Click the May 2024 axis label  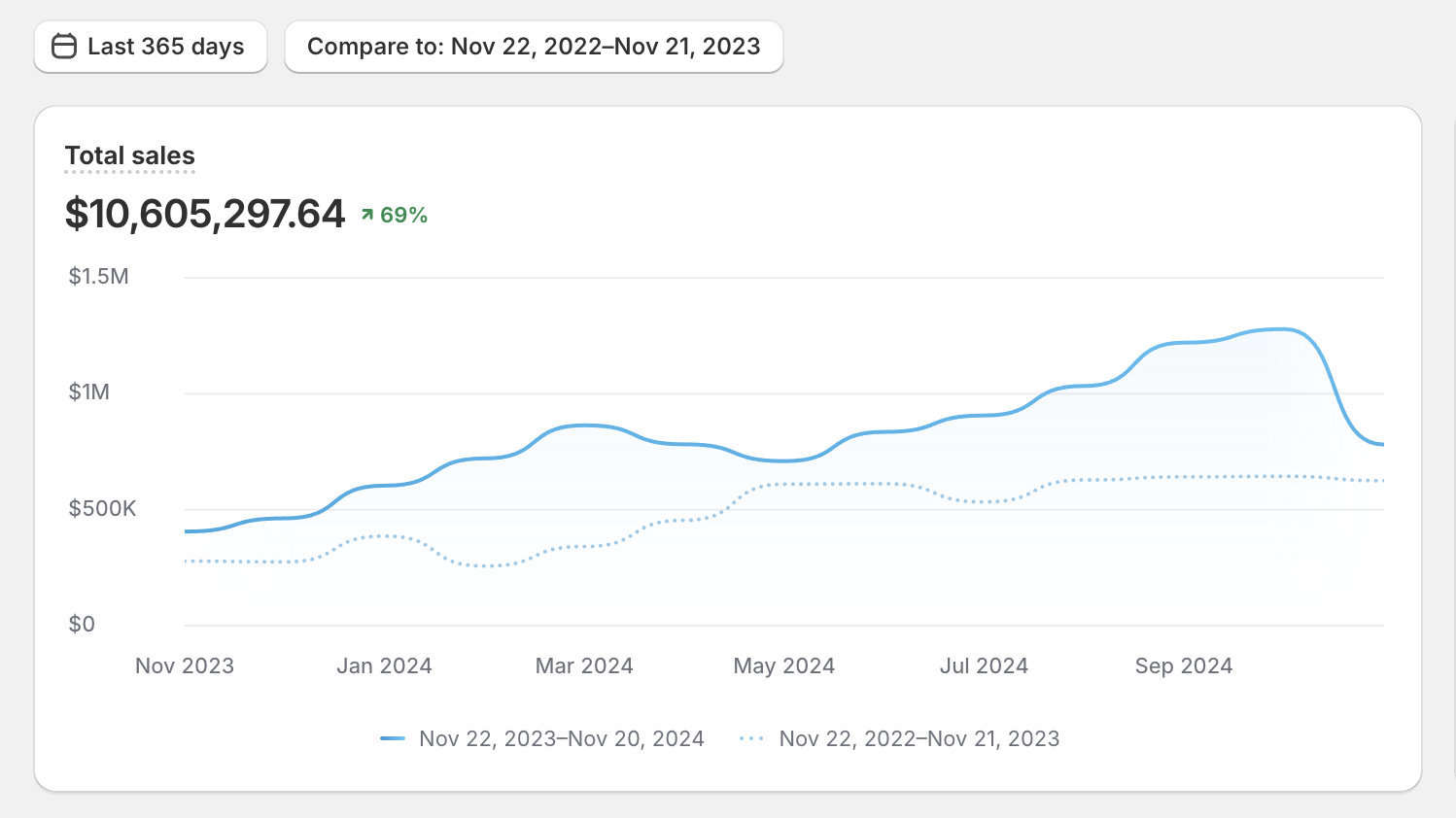click(784, 665)
